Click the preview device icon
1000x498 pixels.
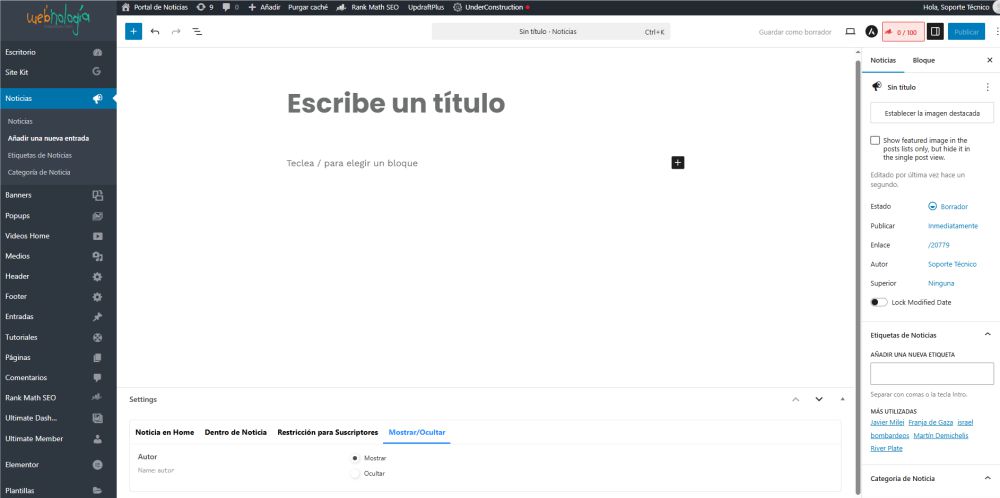850,32
